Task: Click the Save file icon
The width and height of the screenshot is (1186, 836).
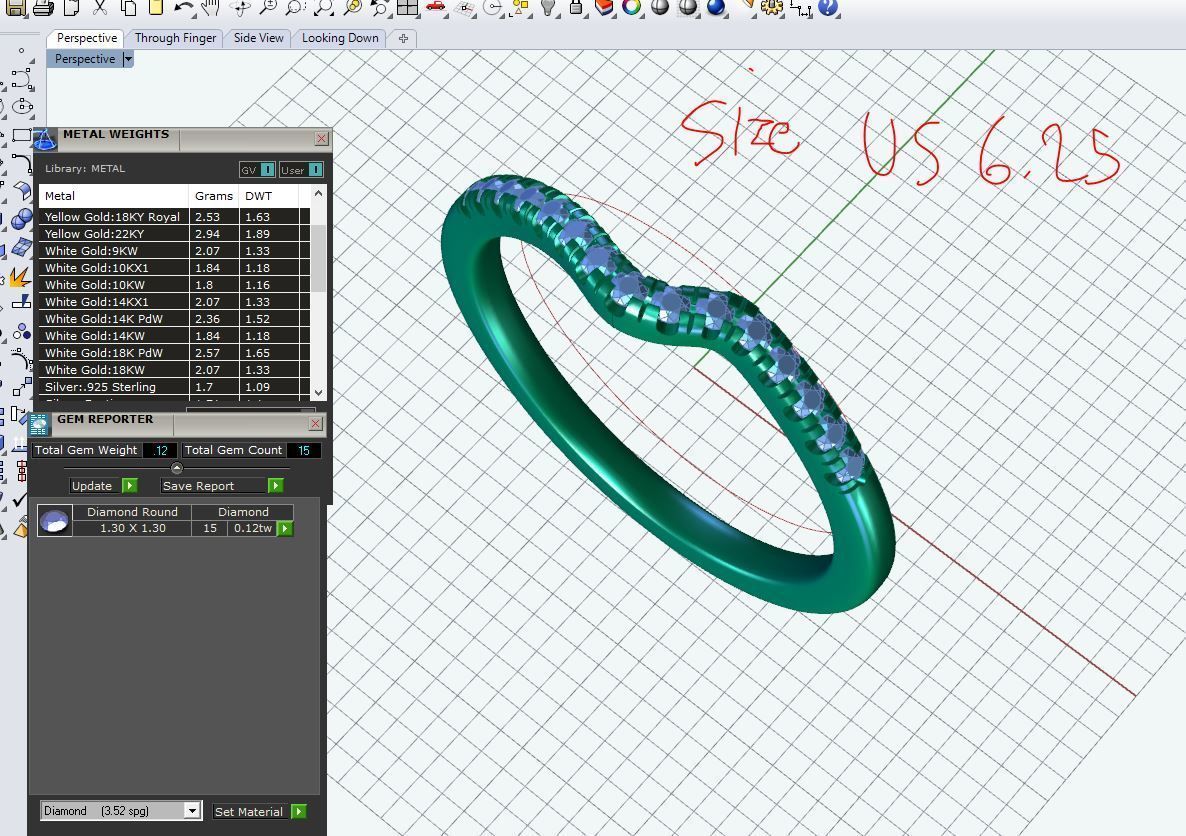Action: pyautogui.click(x=15, y=8)
